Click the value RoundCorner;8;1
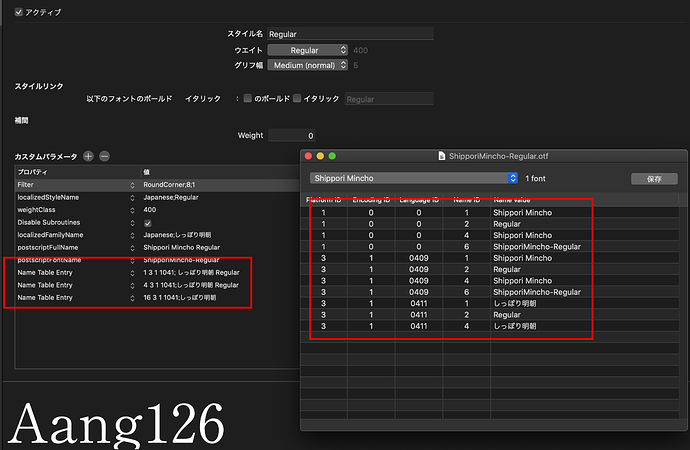 coord(169,185)
